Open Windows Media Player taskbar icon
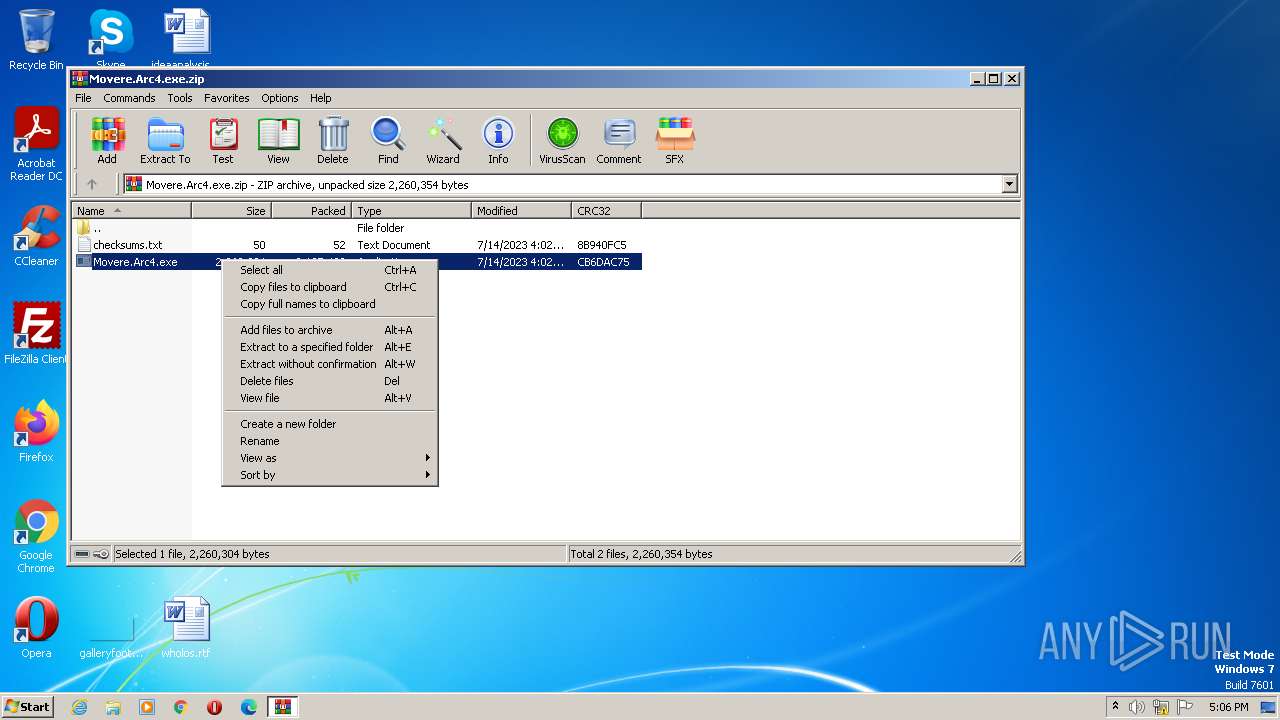Screen dimensions: 1280x720 147,707
